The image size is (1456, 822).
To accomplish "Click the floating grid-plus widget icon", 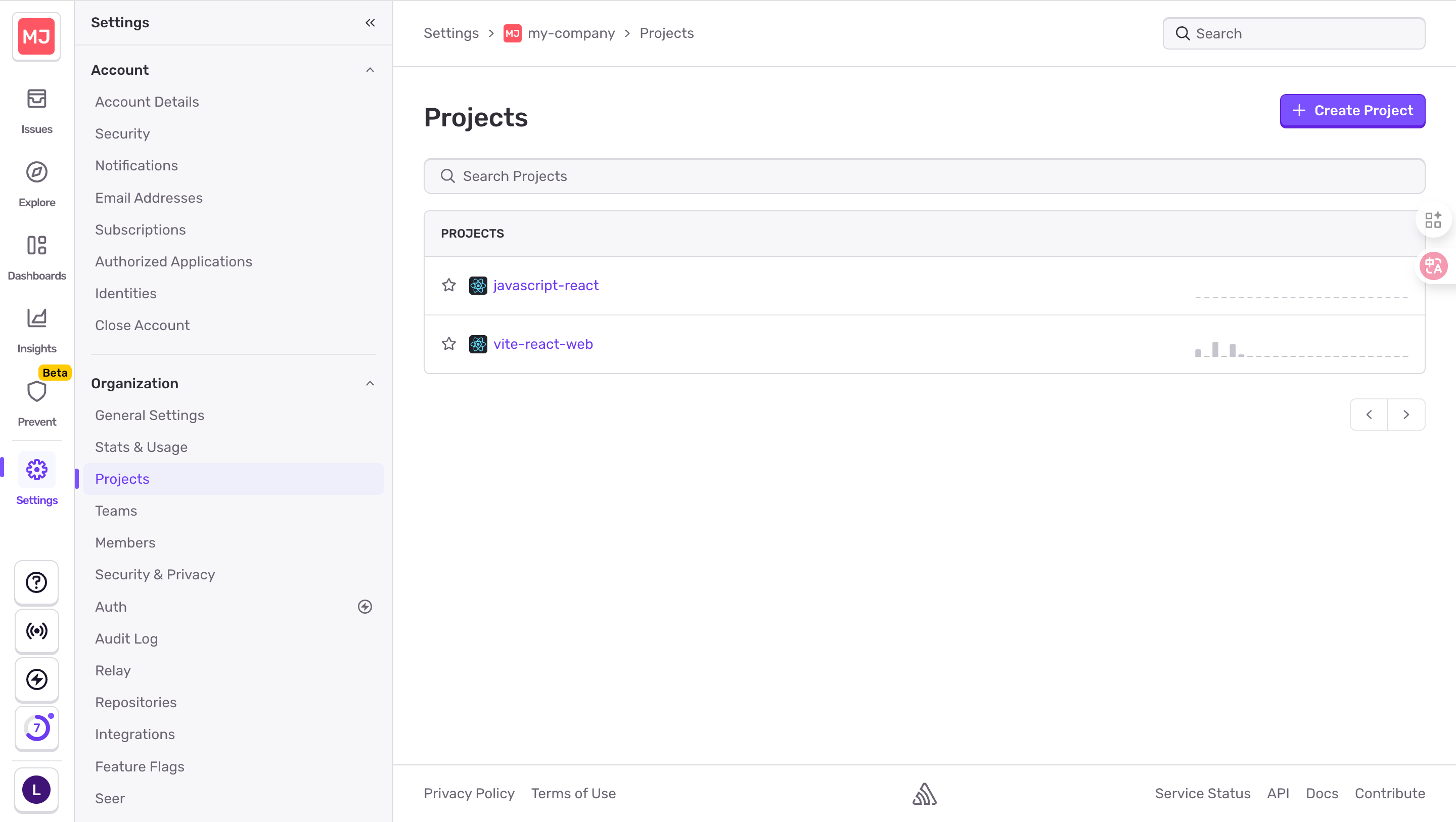I will pyautogui.click(x=1433, y=220).
